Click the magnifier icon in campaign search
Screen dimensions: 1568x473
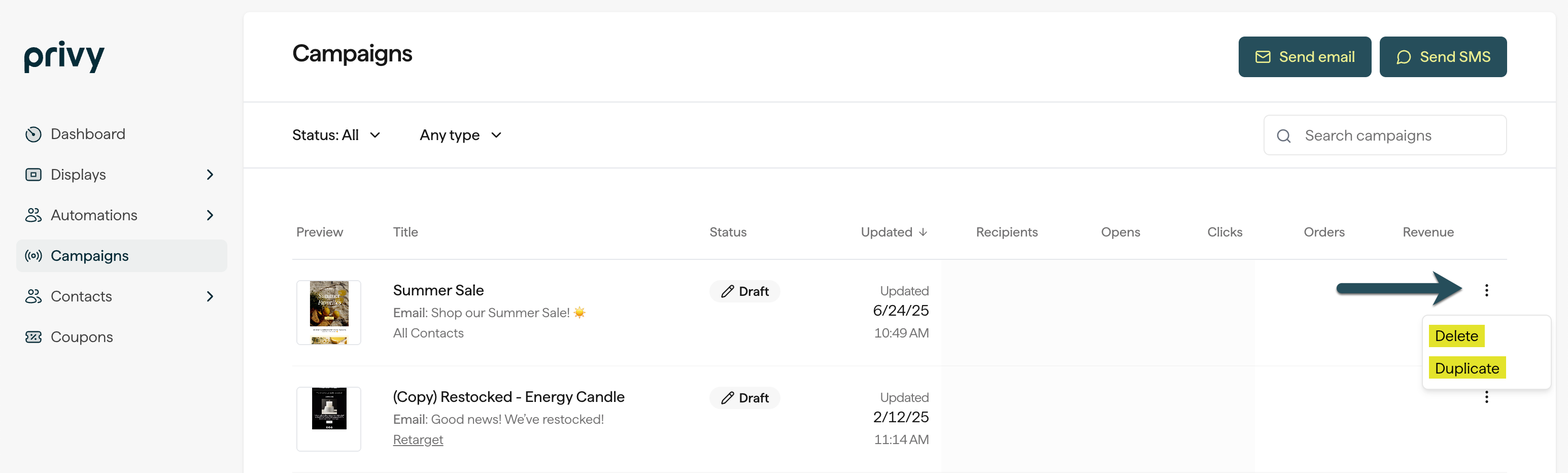tap(1284, 136)
